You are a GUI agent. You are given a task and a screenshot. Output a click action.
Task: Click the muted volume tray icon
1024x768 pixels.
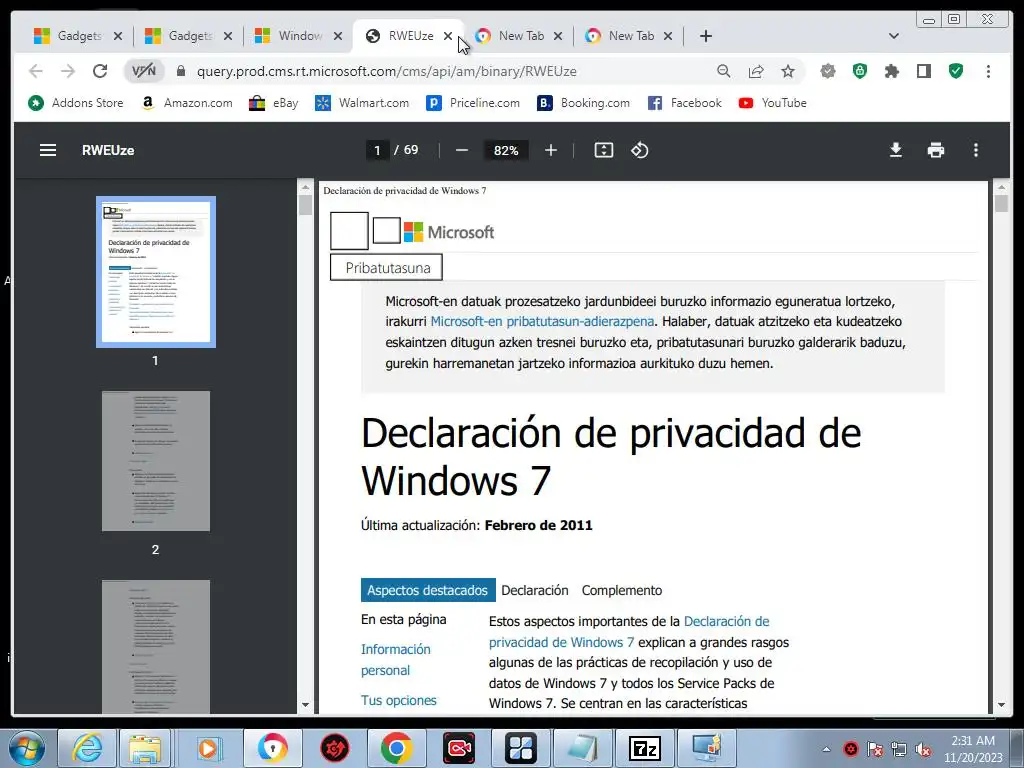point(923,749)
